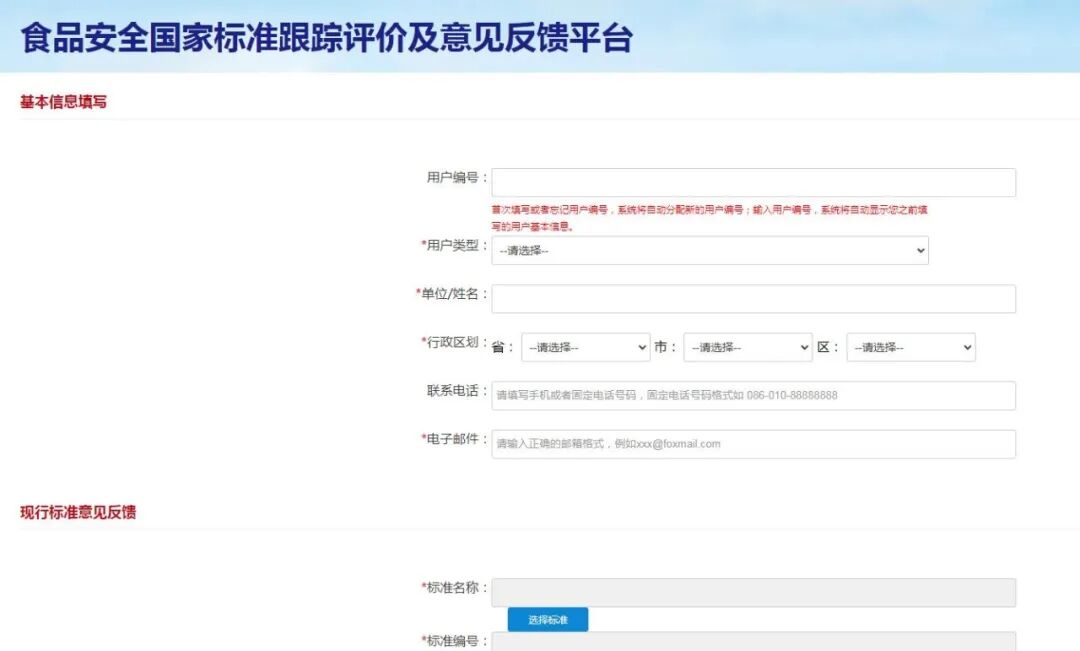
Task: Click the 用户编号 input field
Action: click(x=753, y=183)
